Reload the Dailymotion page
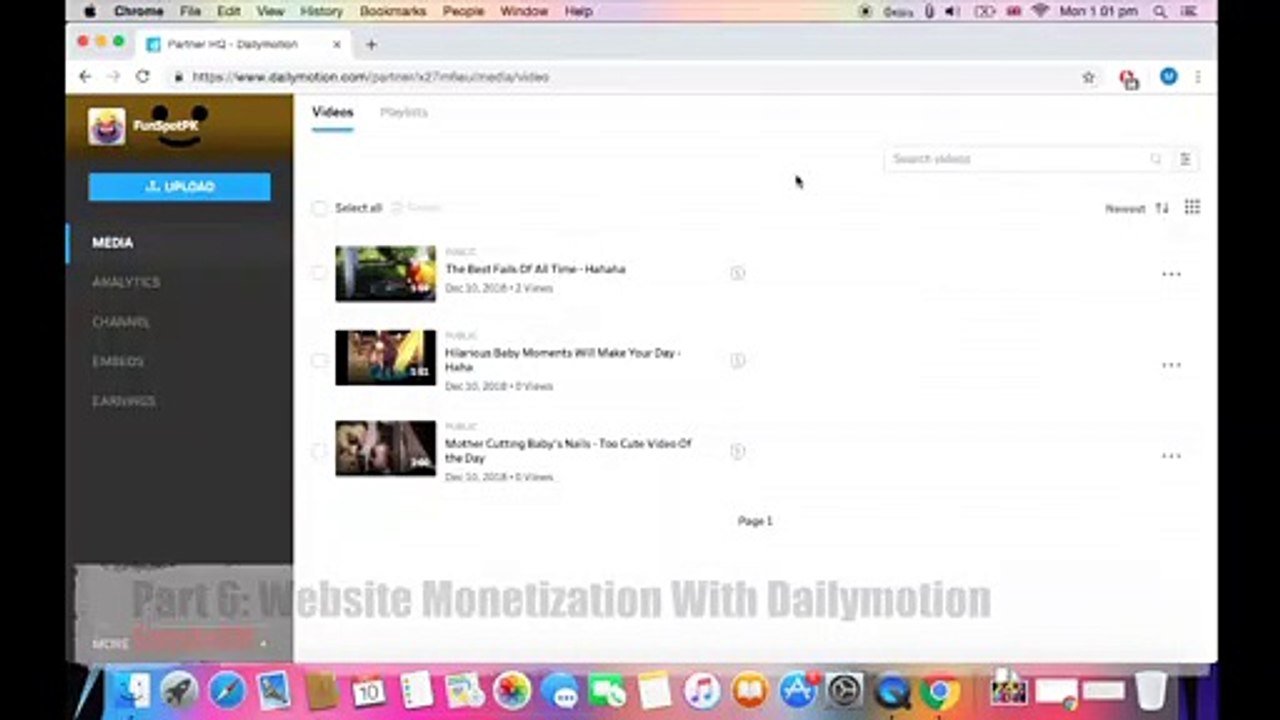 coord(143,77)
